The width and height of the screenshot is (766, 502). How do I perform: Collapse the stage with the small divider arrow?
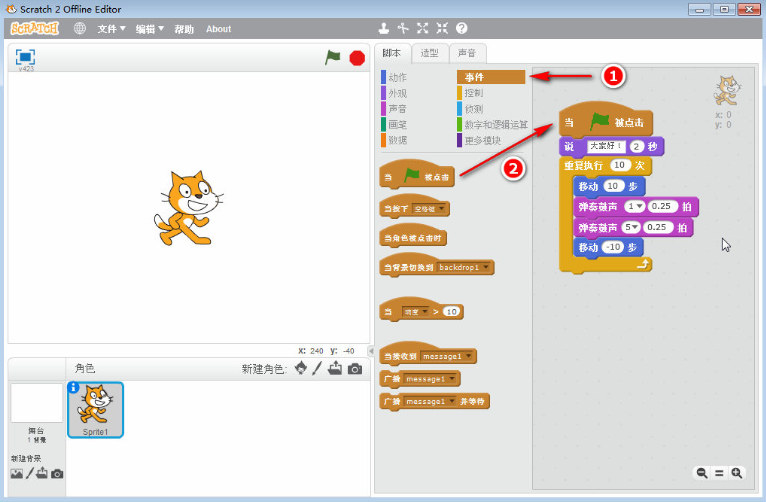(371, 351)
